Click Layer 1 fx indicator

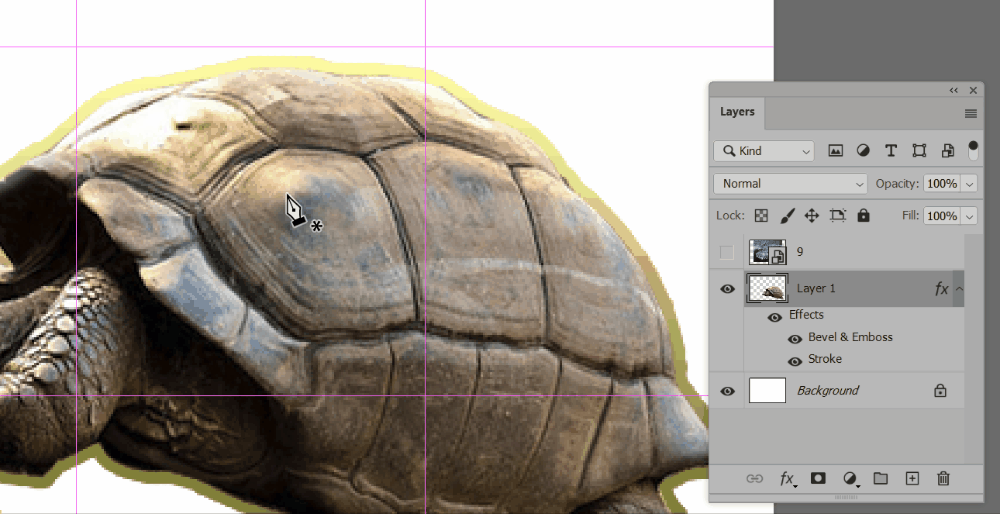(941, 289)
